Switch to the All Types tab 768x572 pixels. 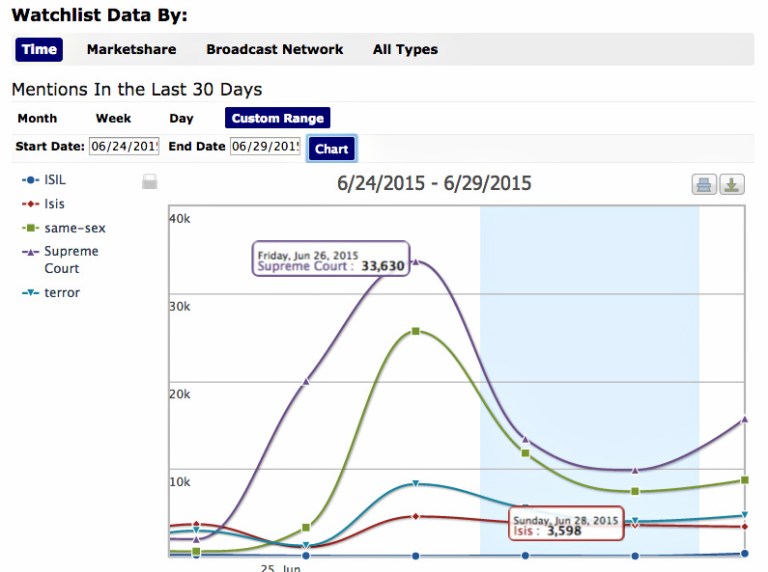pyautogui.click(x=405, y=49)
